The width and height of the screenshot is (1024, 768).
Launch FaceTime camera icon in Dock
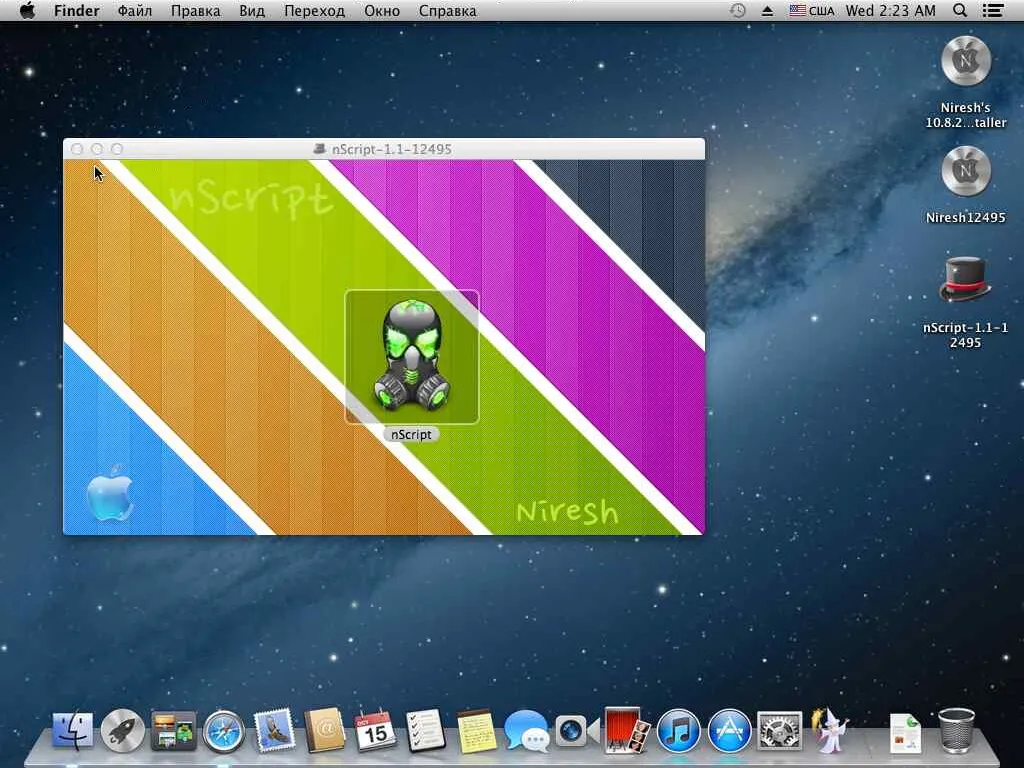pos(577,731)
